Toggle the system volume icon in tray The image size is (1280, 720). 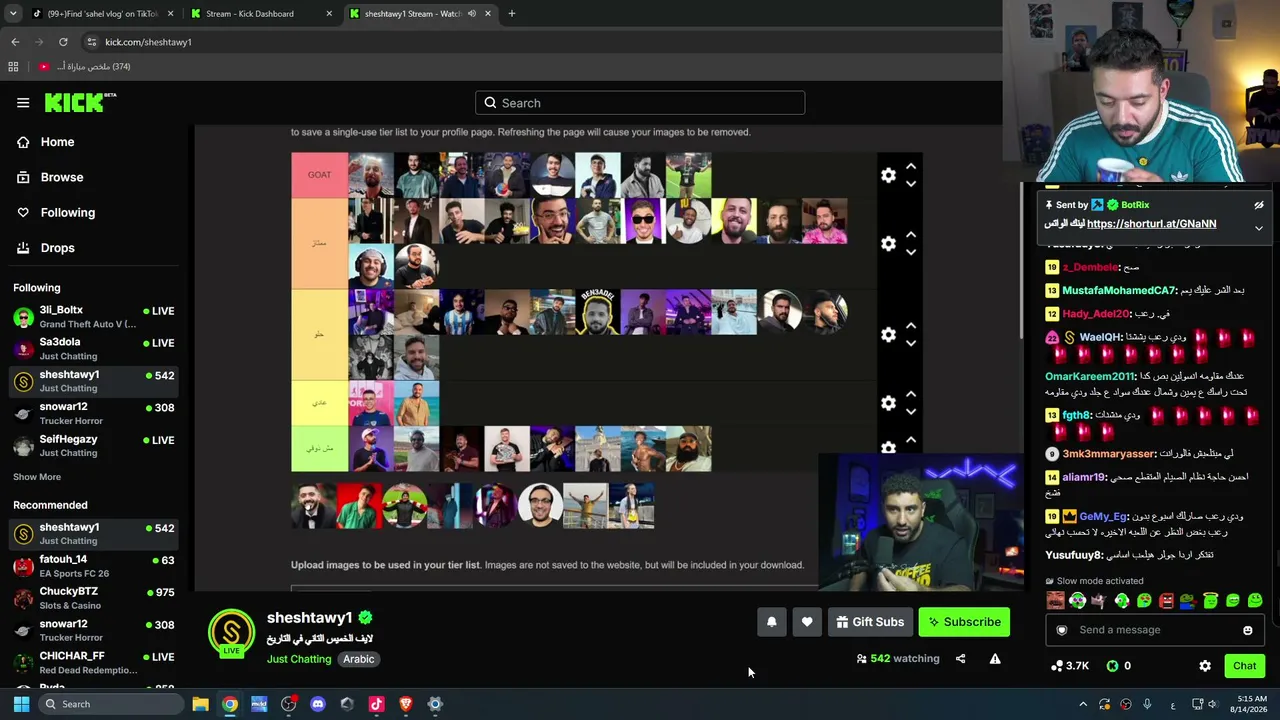coord(1212,705)
